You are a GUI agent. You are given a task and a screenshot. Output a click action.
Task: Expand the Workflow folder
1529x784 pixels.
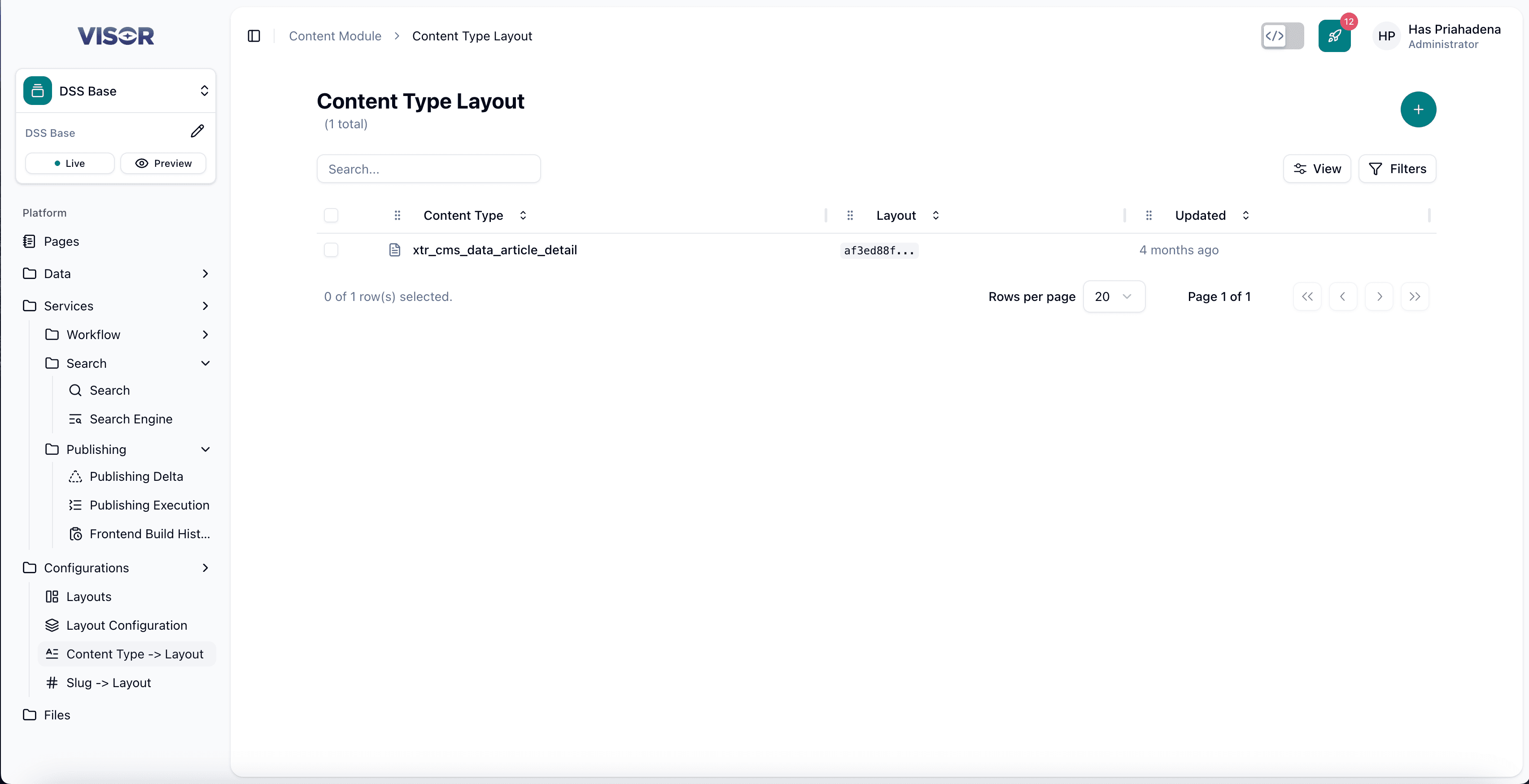pyautogui.click(x=127, y=335)
